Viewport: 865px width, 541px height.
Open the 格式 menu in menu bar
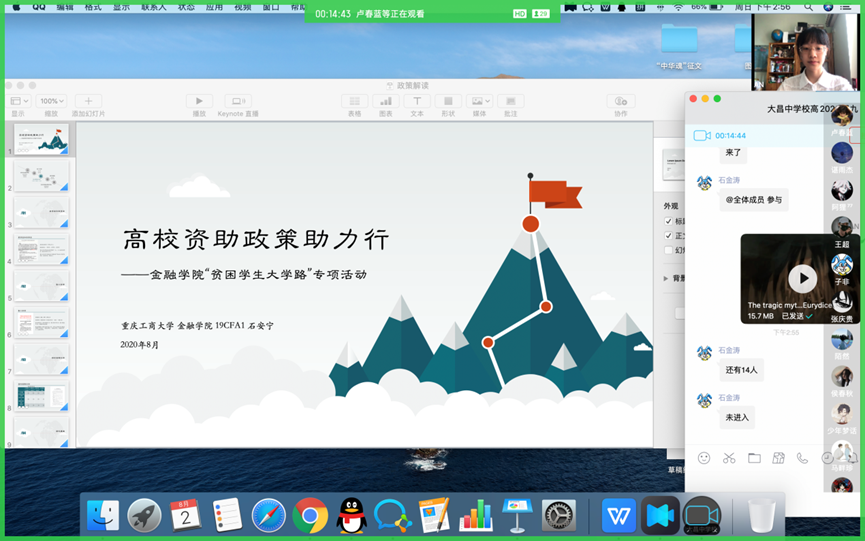93,6
